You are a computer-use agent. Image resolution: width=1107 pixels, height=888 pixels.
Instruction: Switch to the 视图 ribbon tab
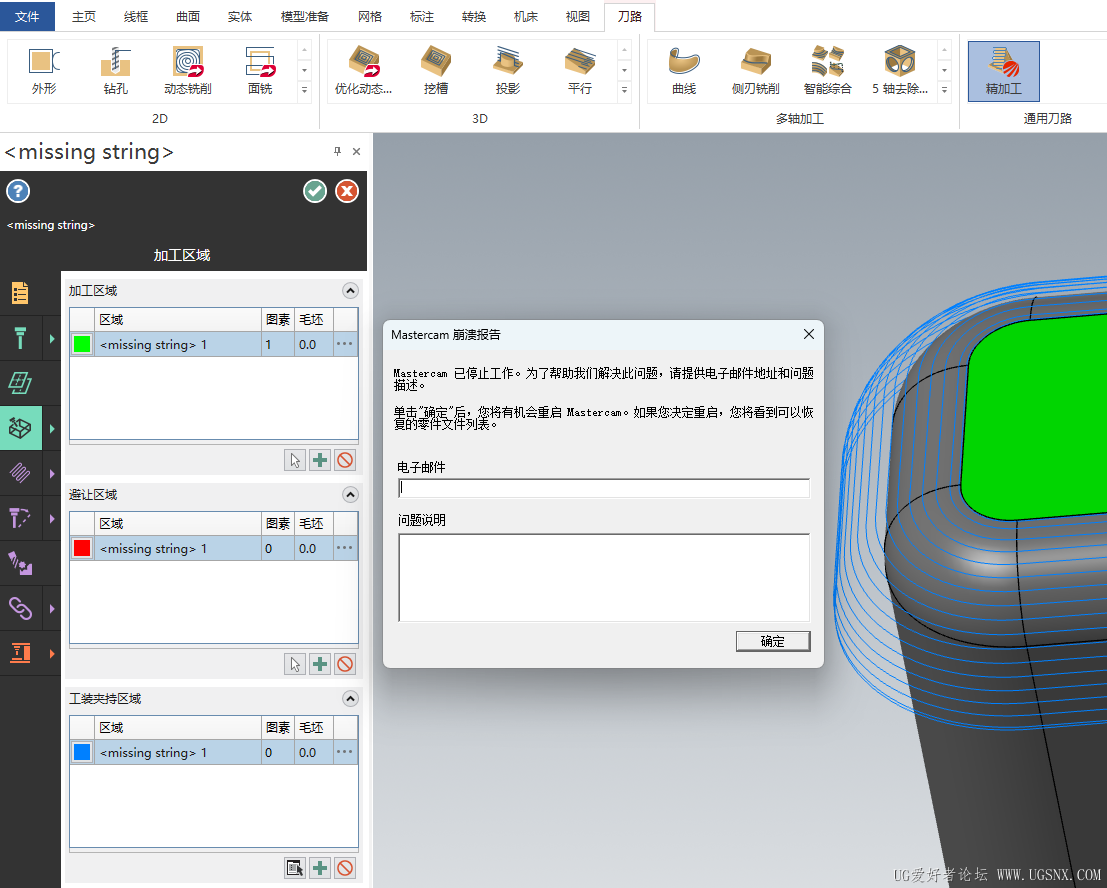(x=578, y=16)
